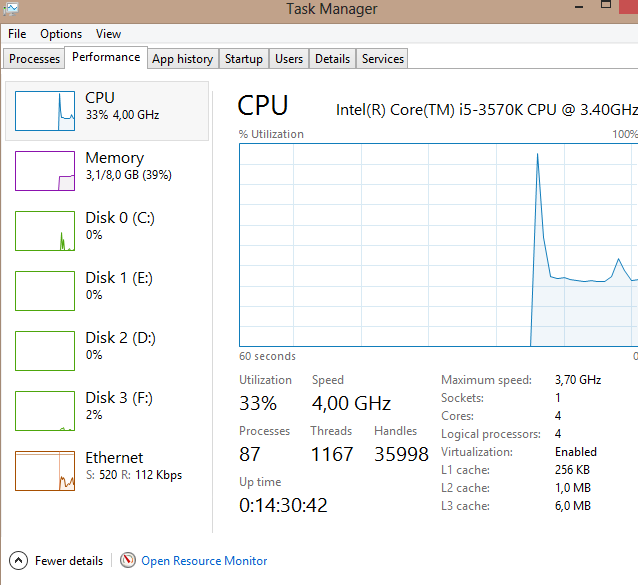
Task: Click the '33% 4,00 GHz' sidebar text
Action: (x=122, y=115)
